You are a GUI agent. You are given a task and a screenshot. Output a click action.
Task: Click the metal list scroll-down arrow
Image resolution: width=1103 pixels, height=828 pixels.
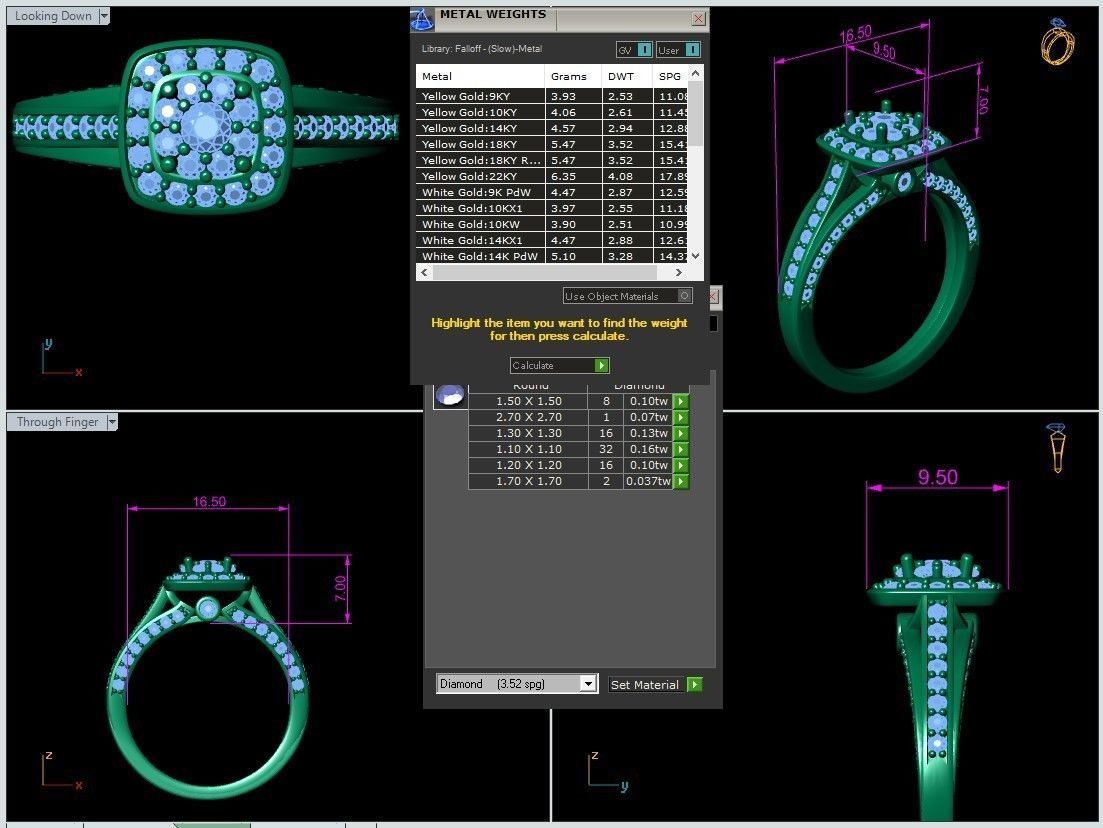(x=696, y=256)
